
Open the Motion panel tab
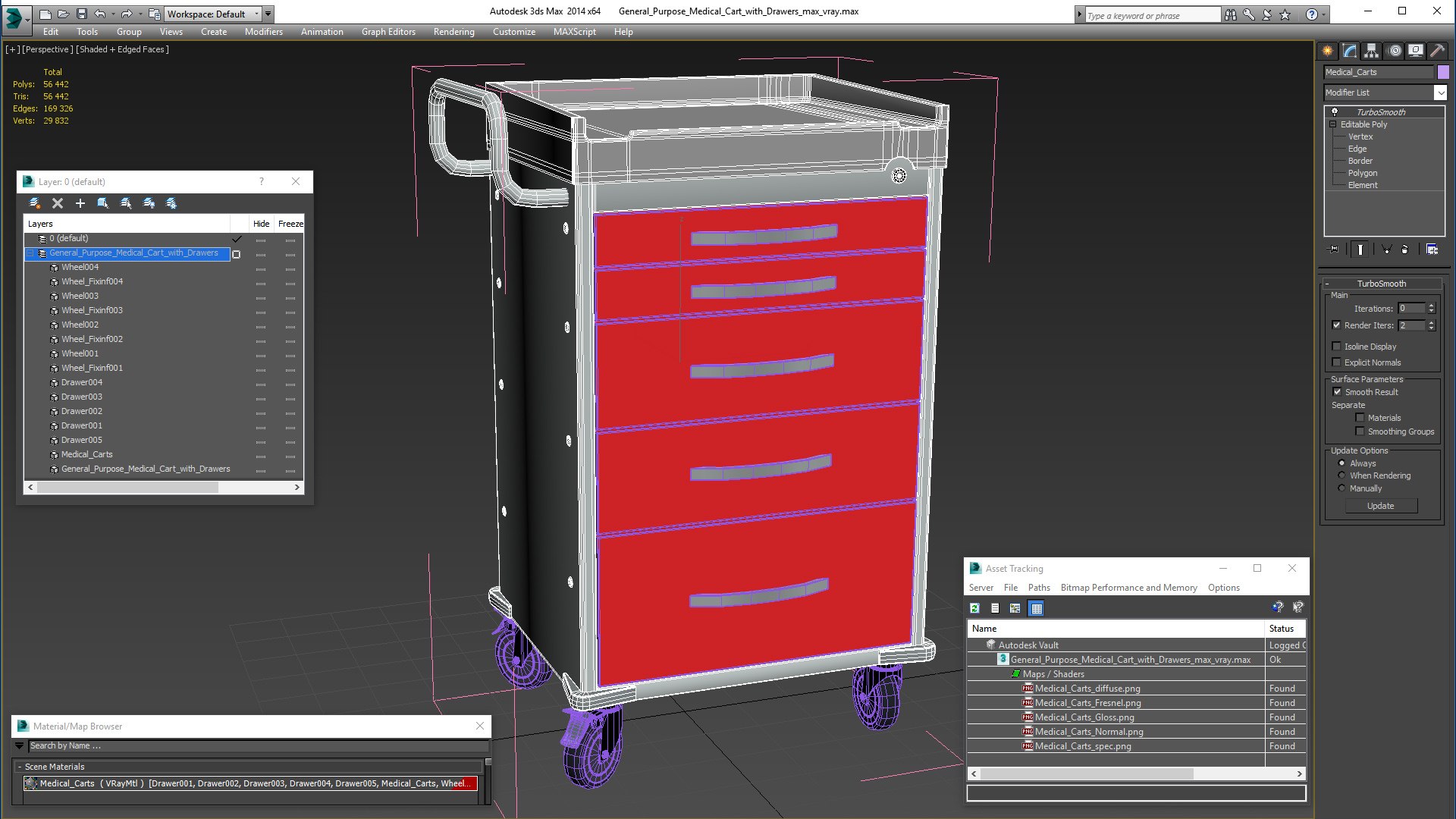coord(1394,51)
